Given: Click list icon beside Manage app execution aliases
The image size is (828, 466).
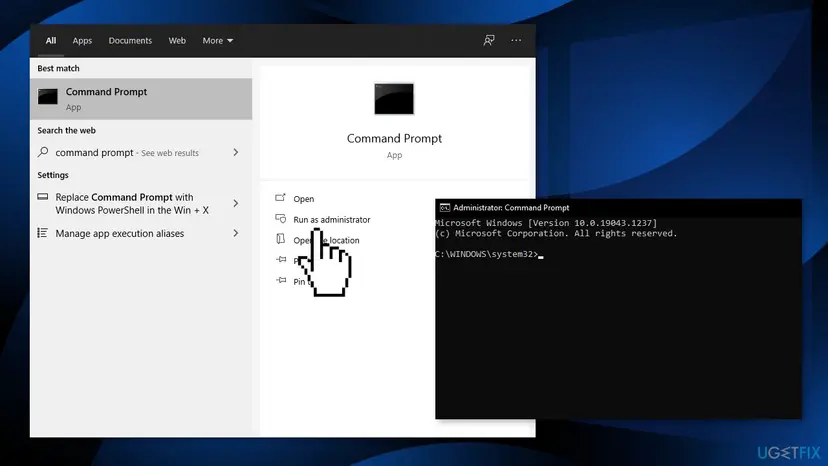Looking at the screenshot, I should pos(43,233).
